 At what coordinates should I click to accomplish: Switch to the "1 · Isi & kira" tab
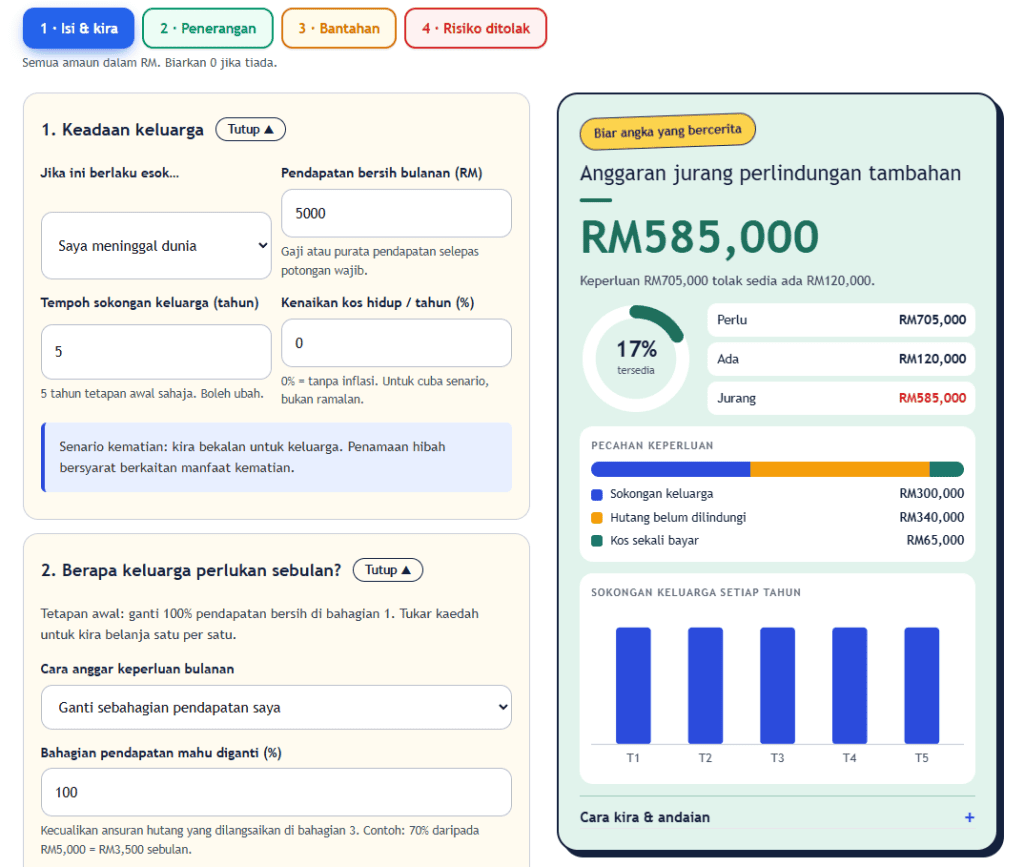(x=78, y=28)
